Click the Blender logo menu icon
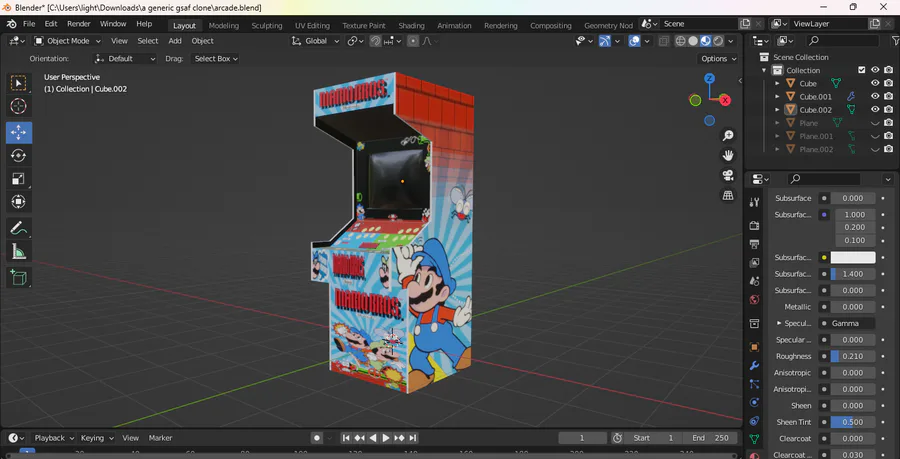 click(x=12, y=24)
